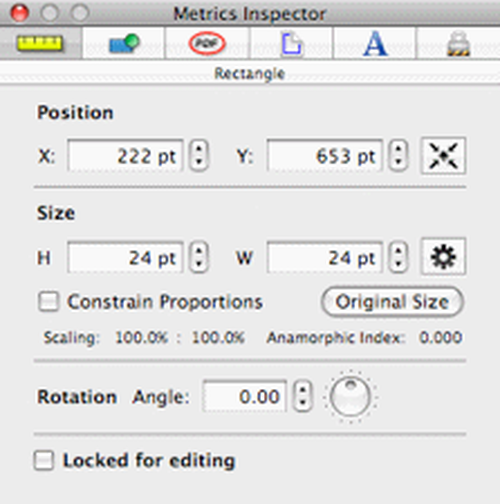Click the Y position stepper
Viewport: 500px width, 504px height.
tap(399, 156)
